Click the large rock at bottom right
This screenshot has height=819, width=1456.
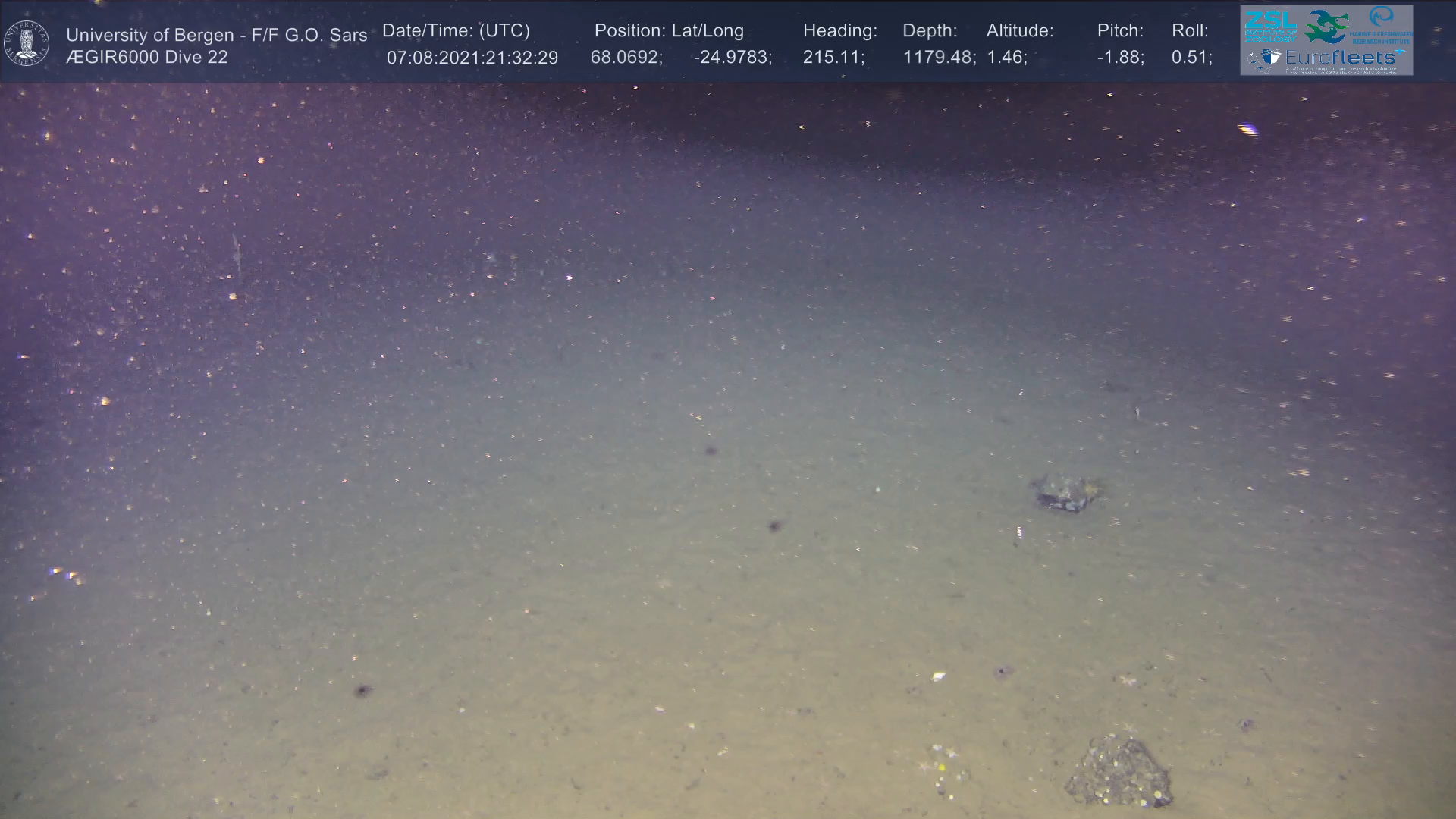(x=1119, y=772)
